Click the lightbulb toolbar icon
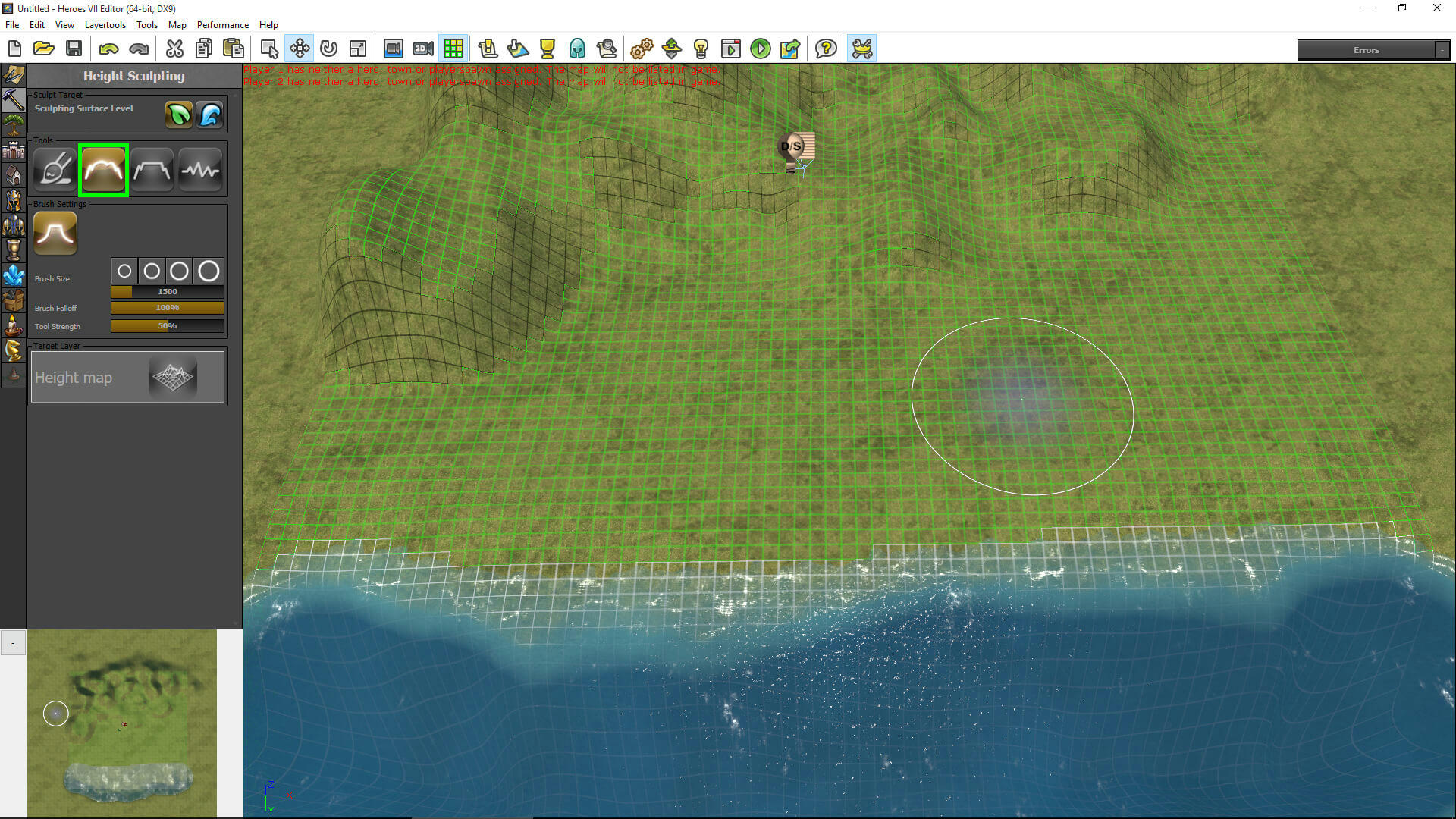The width and height of the screenshot is (1456, 819). click(x=701, y=49)
